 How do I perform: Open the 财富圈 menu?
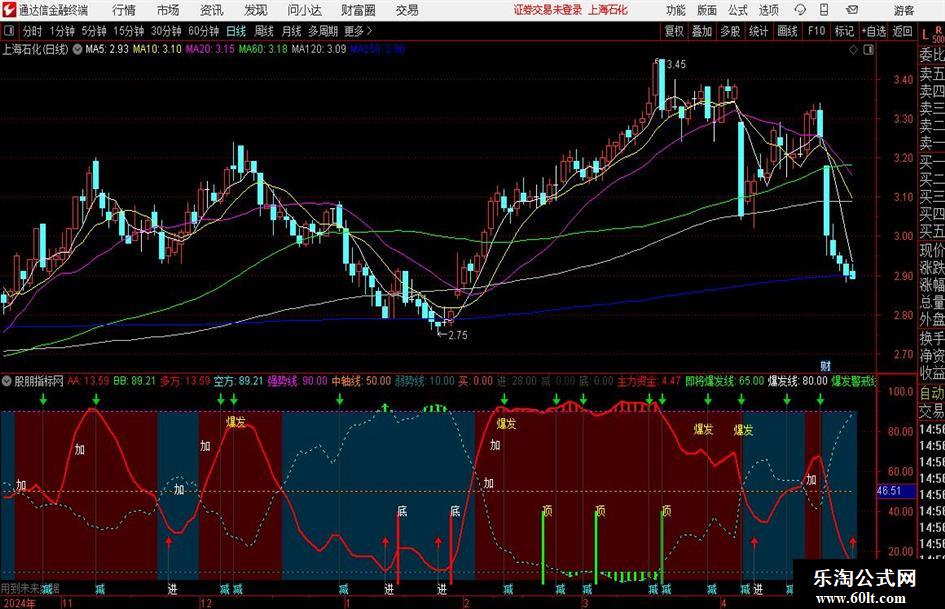[x=358, y=10]
